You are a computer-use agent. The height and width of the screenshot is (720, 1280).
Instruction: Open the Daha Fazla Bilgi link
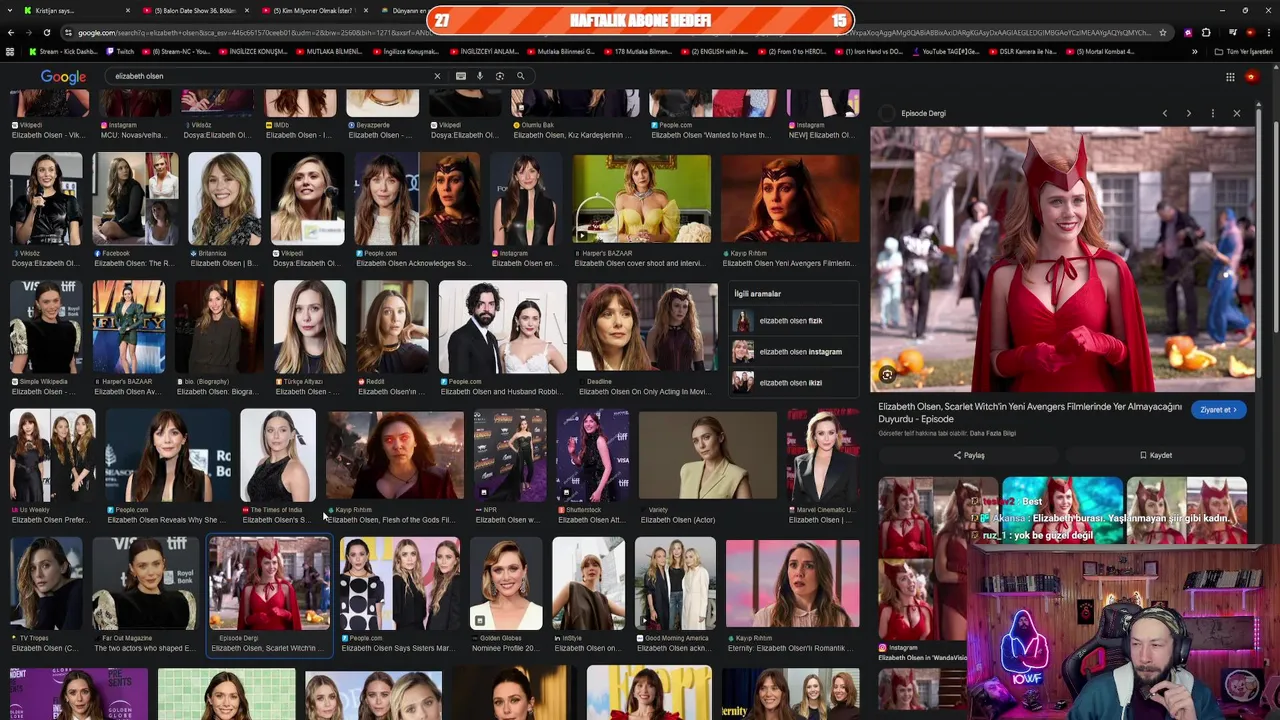point(993,433)
